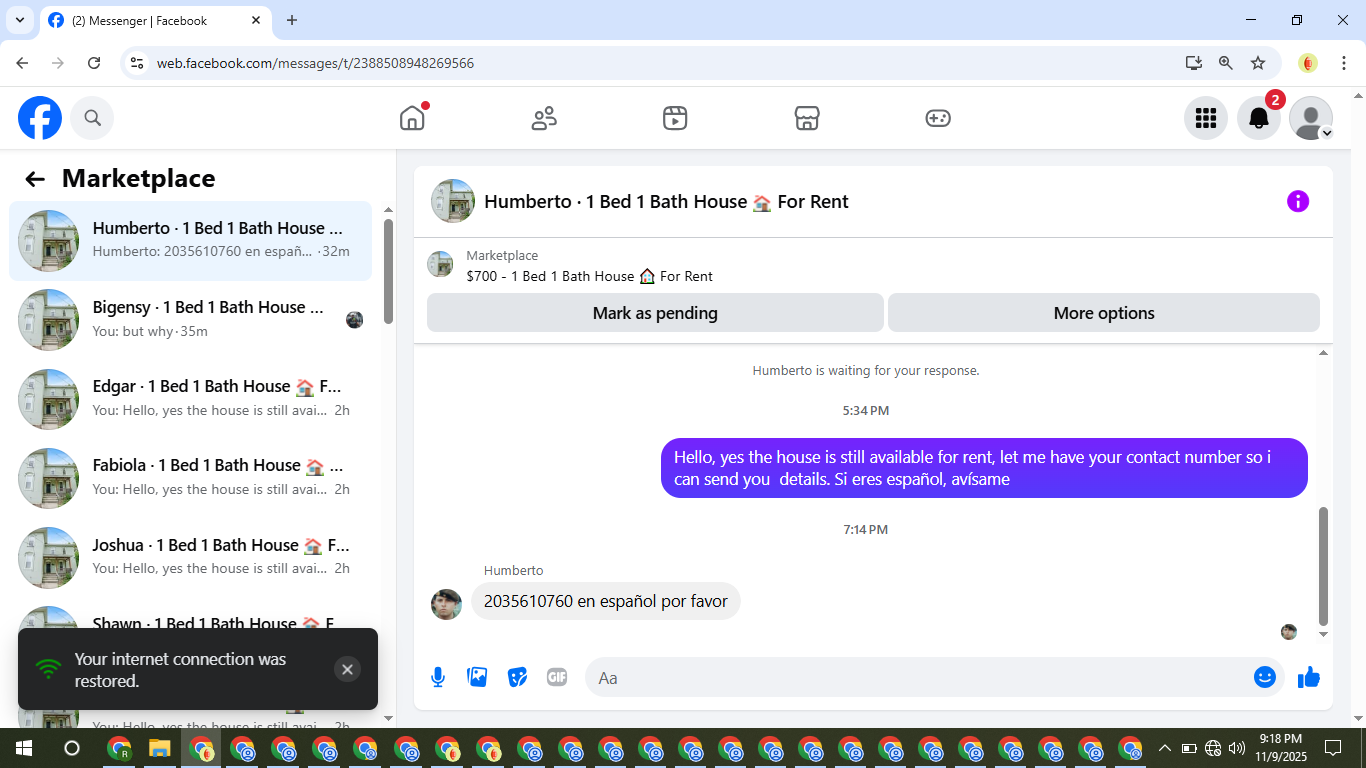Open the Edgar conversation
Screen dimensions: 1366x768
pos(190,399)
